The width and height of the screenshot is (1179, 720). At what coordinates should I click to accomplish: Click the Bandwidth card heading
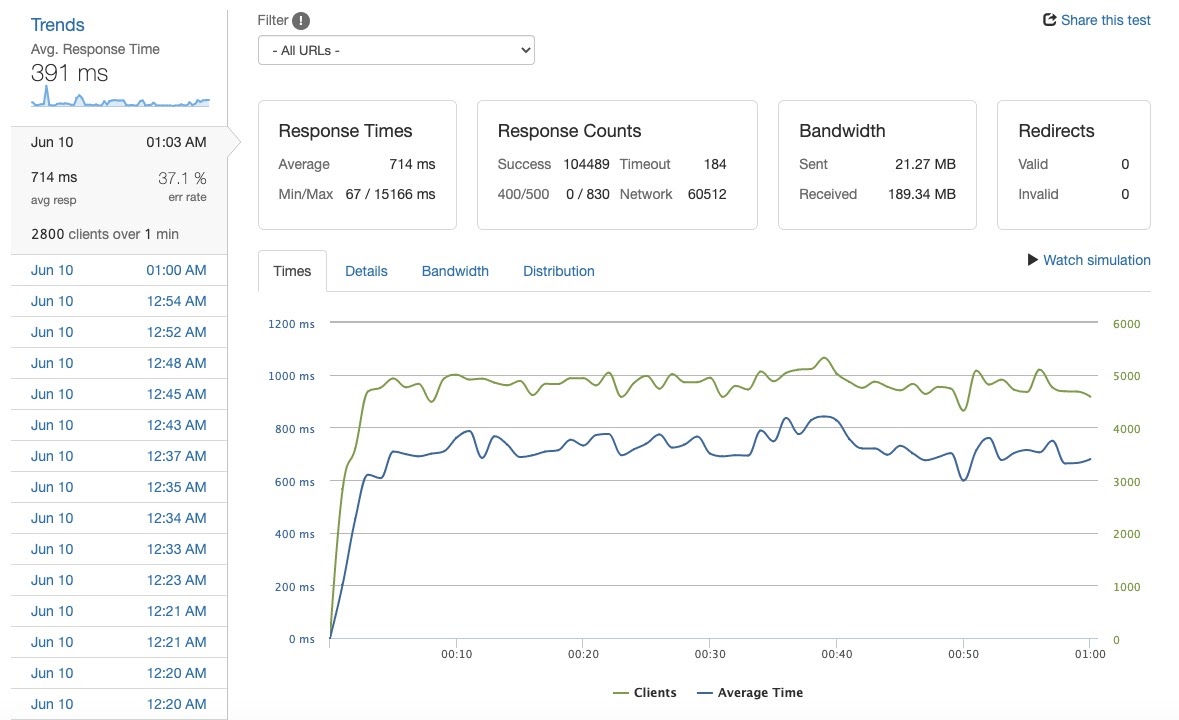(x=842, y=131)
